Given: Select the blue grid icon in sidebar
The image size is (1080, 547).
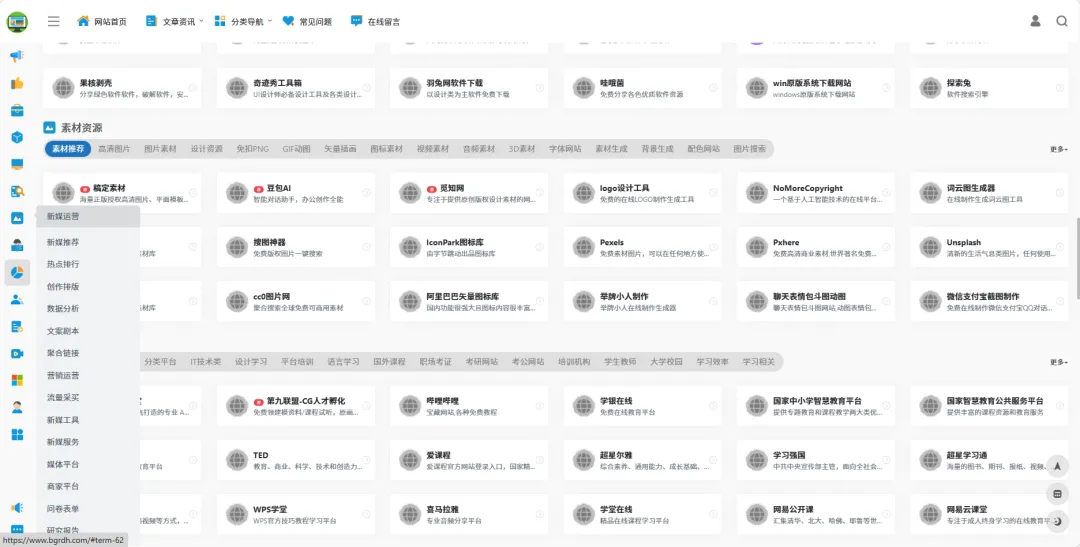Looking at the screenshot, I should click(17, 435).
